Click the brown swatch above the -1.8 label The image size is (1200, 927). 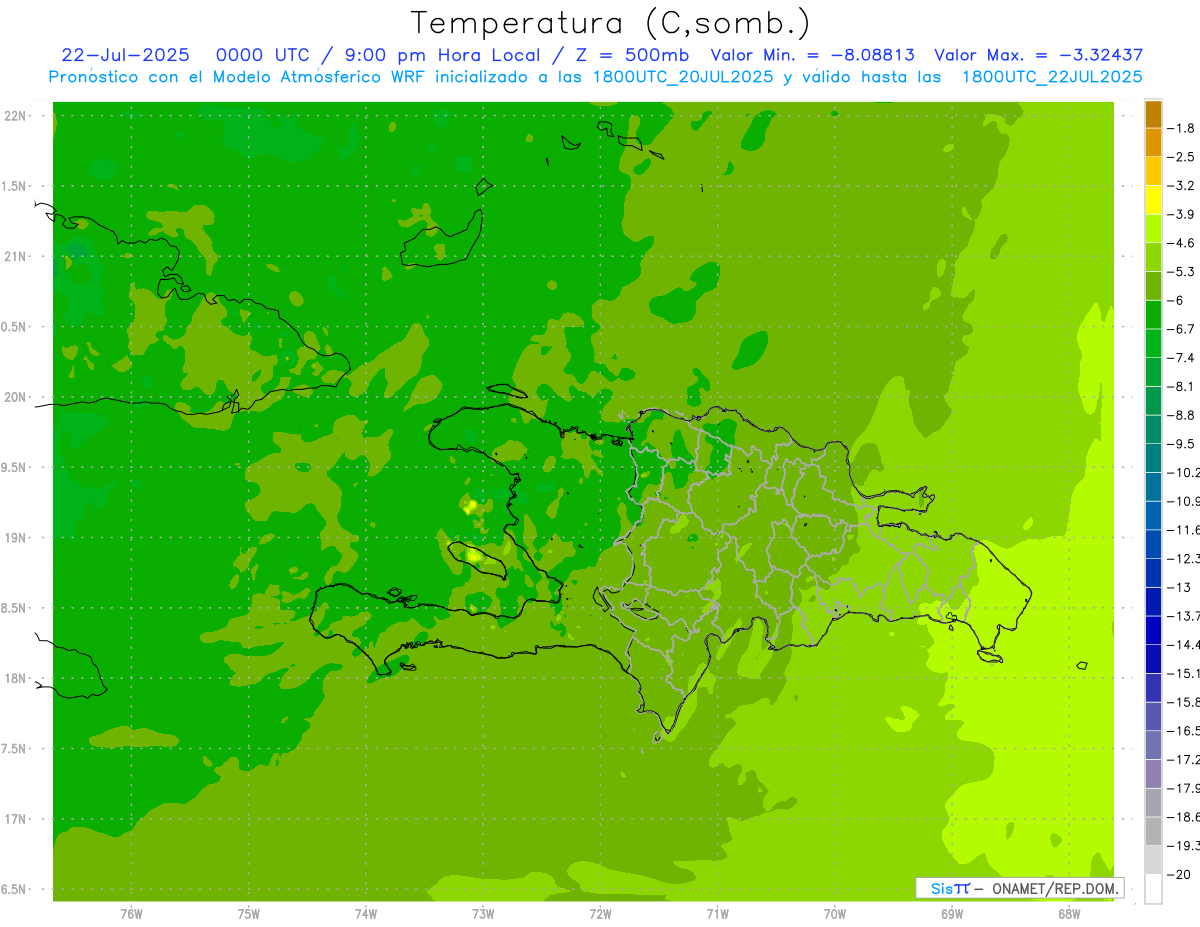point(1153,114)
